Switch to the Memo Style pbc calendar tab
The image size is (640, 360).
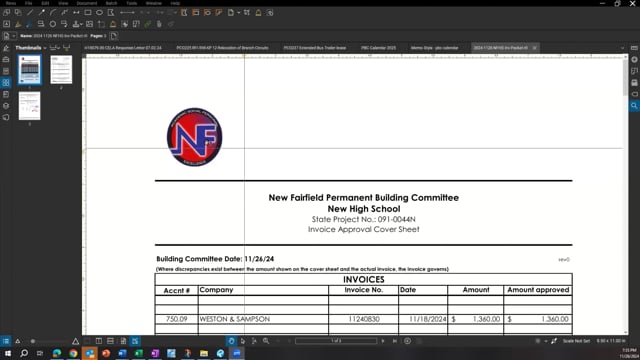click(x=434, y=48)
